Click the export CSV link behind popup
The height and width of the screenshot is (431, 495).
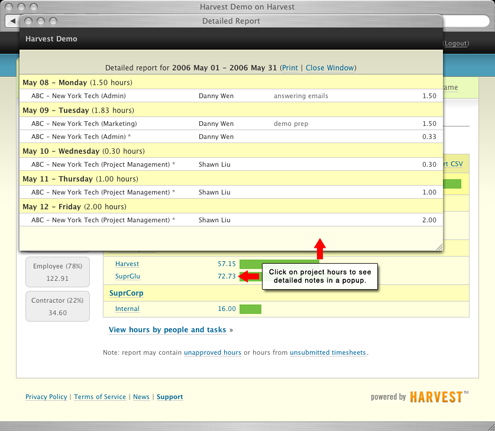453,164
